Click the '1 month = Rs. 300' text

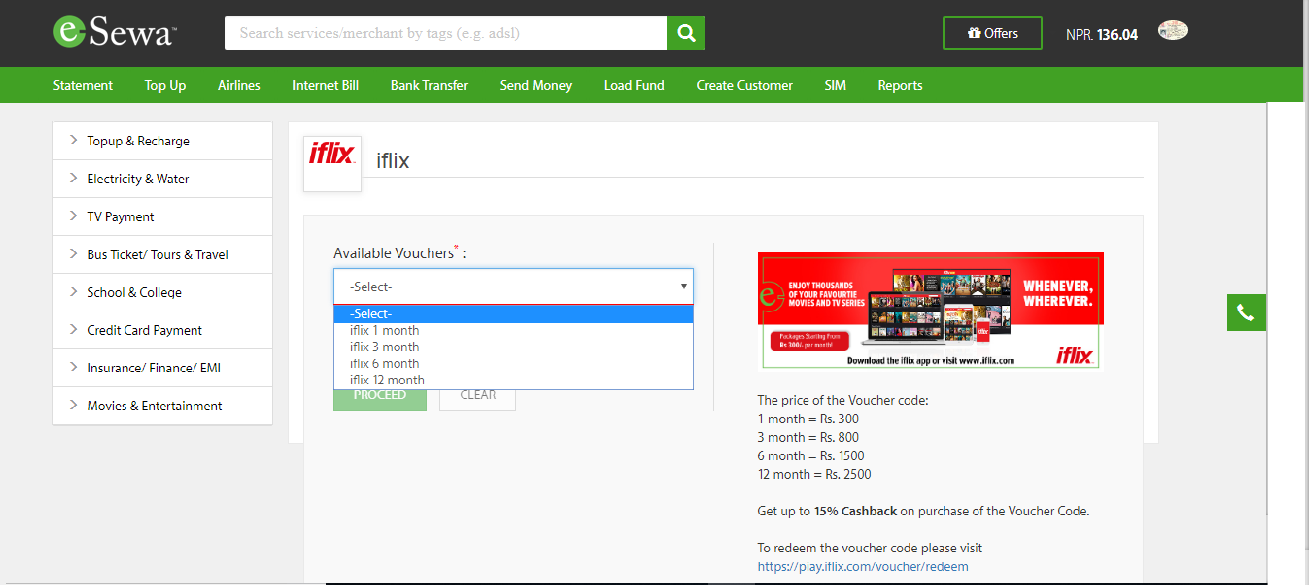click(x=808, y=419)
